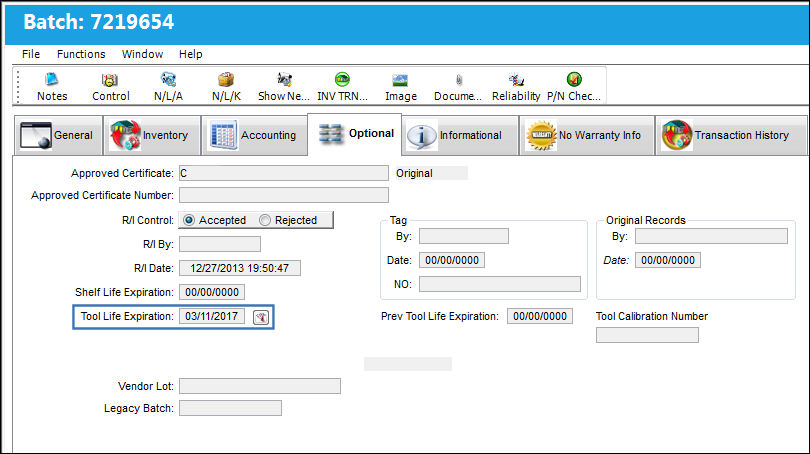The height and width of the screenshot is (454, 810).
Task: Switch to the Inventory tab
Action: pos(152,135)
